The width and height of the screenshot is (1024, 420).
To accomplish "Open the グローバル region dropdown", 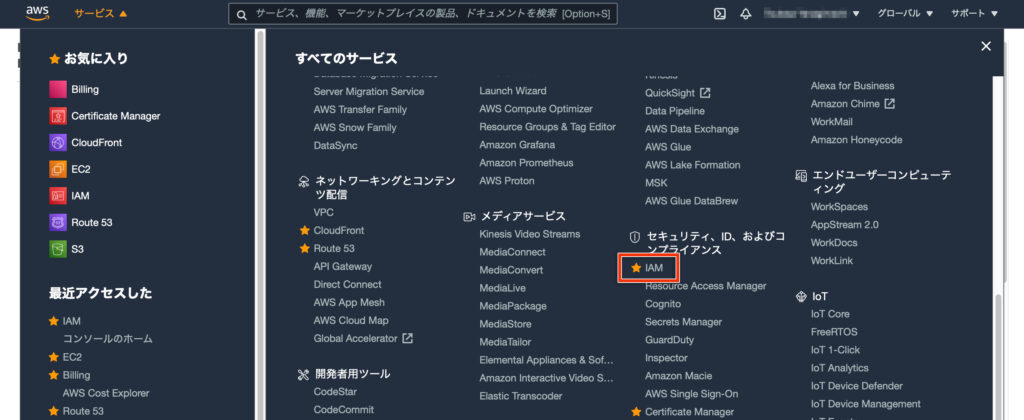I will pyautogui.click(x=904, y=14).
